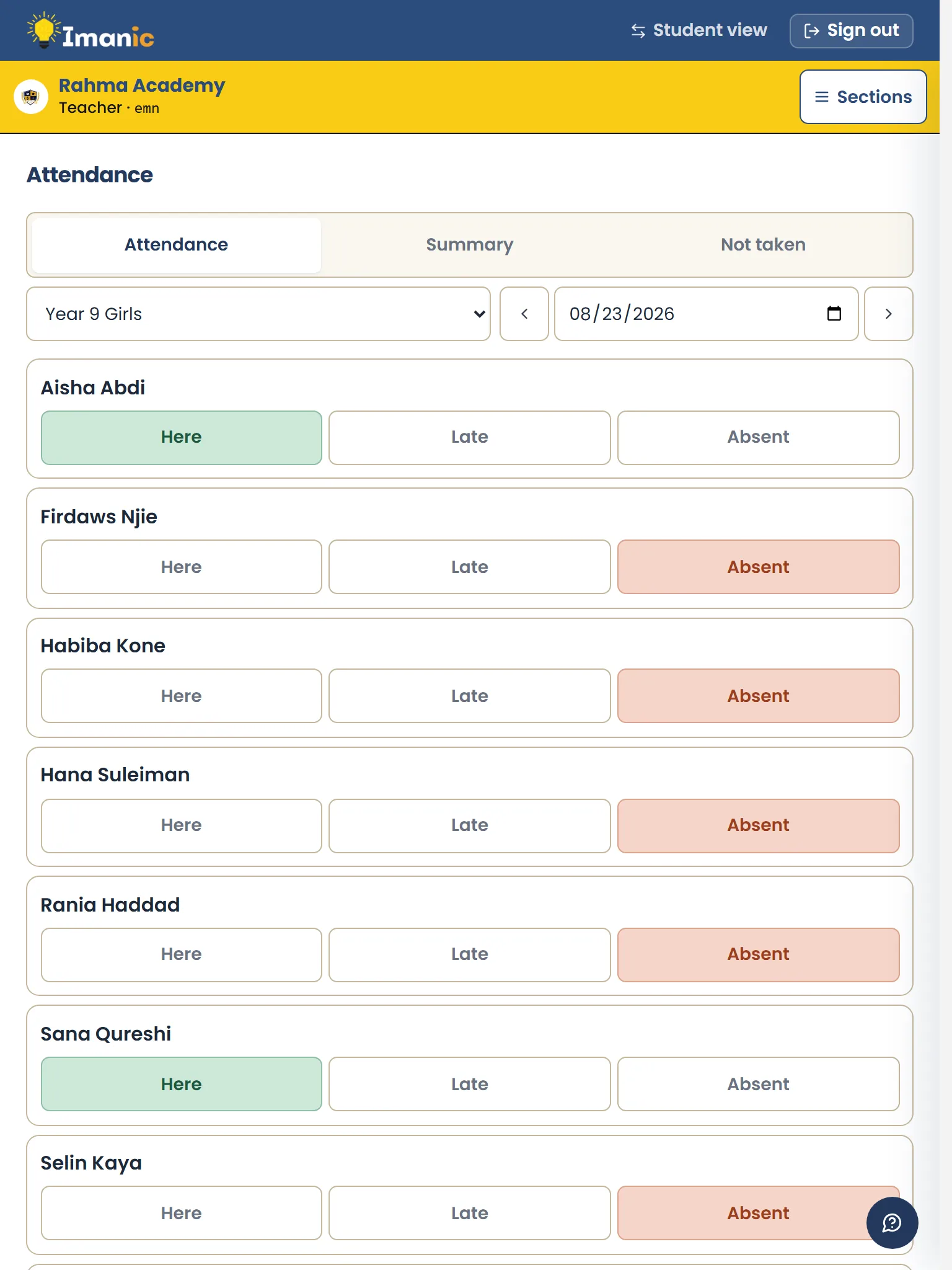The height and width of the screenshot is (1270, 952).
Task: Mark Selin Kaya as Absent
Action: [x=759, y=1213]
